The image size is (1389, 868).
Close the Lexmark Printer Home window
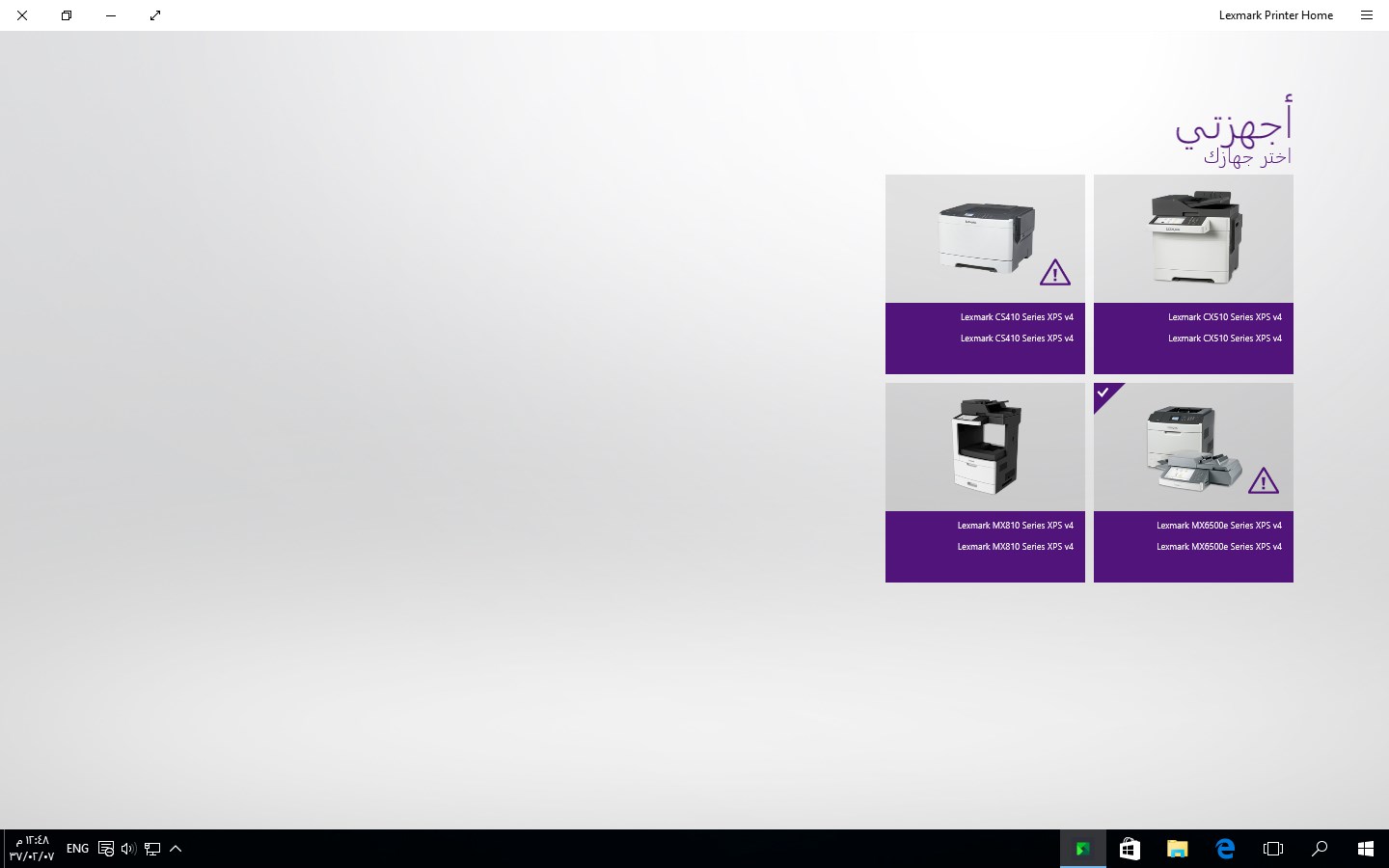(22, 15)
